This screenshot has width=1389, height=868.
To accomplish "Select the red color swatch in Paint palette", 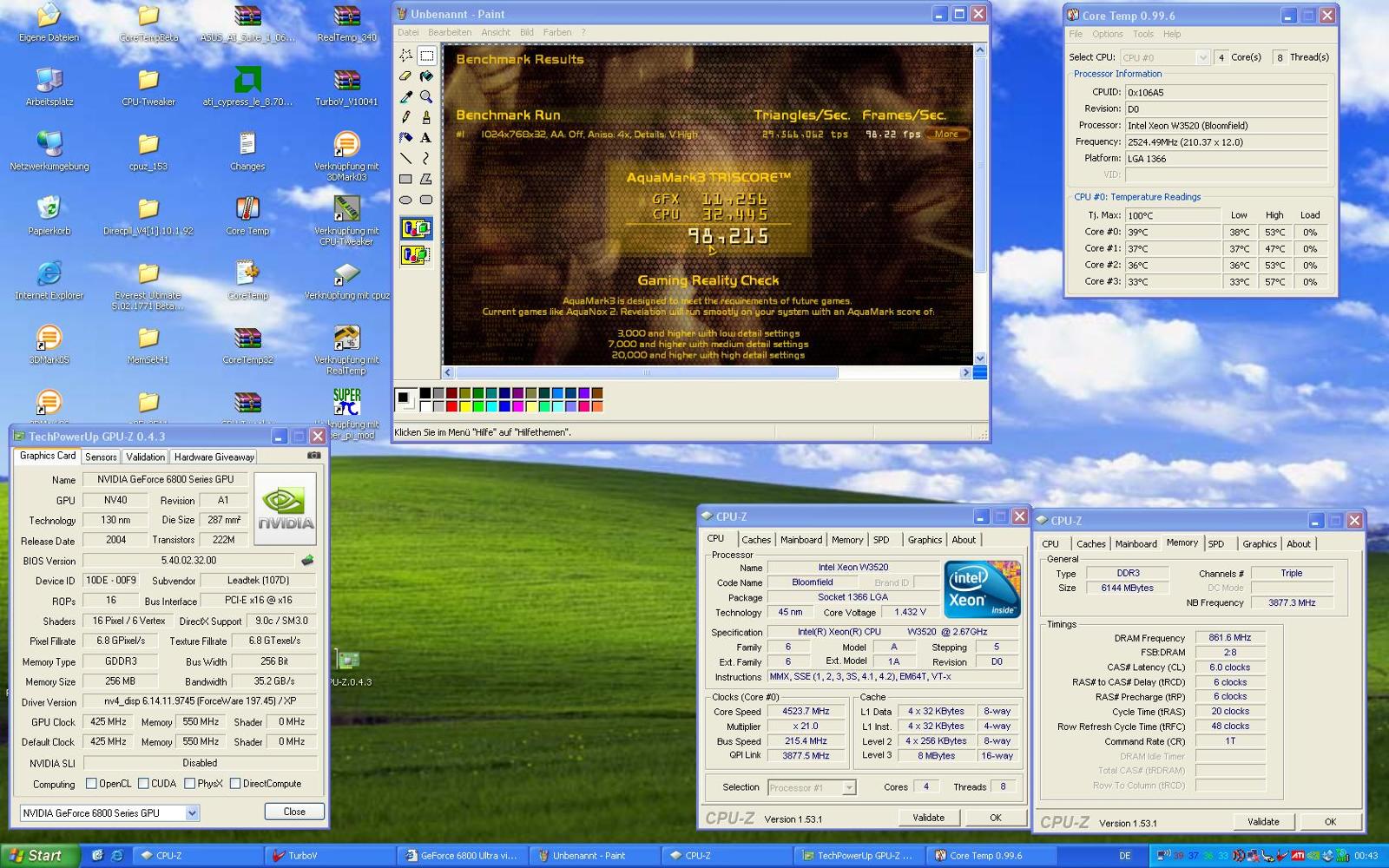I will (451, 406).
